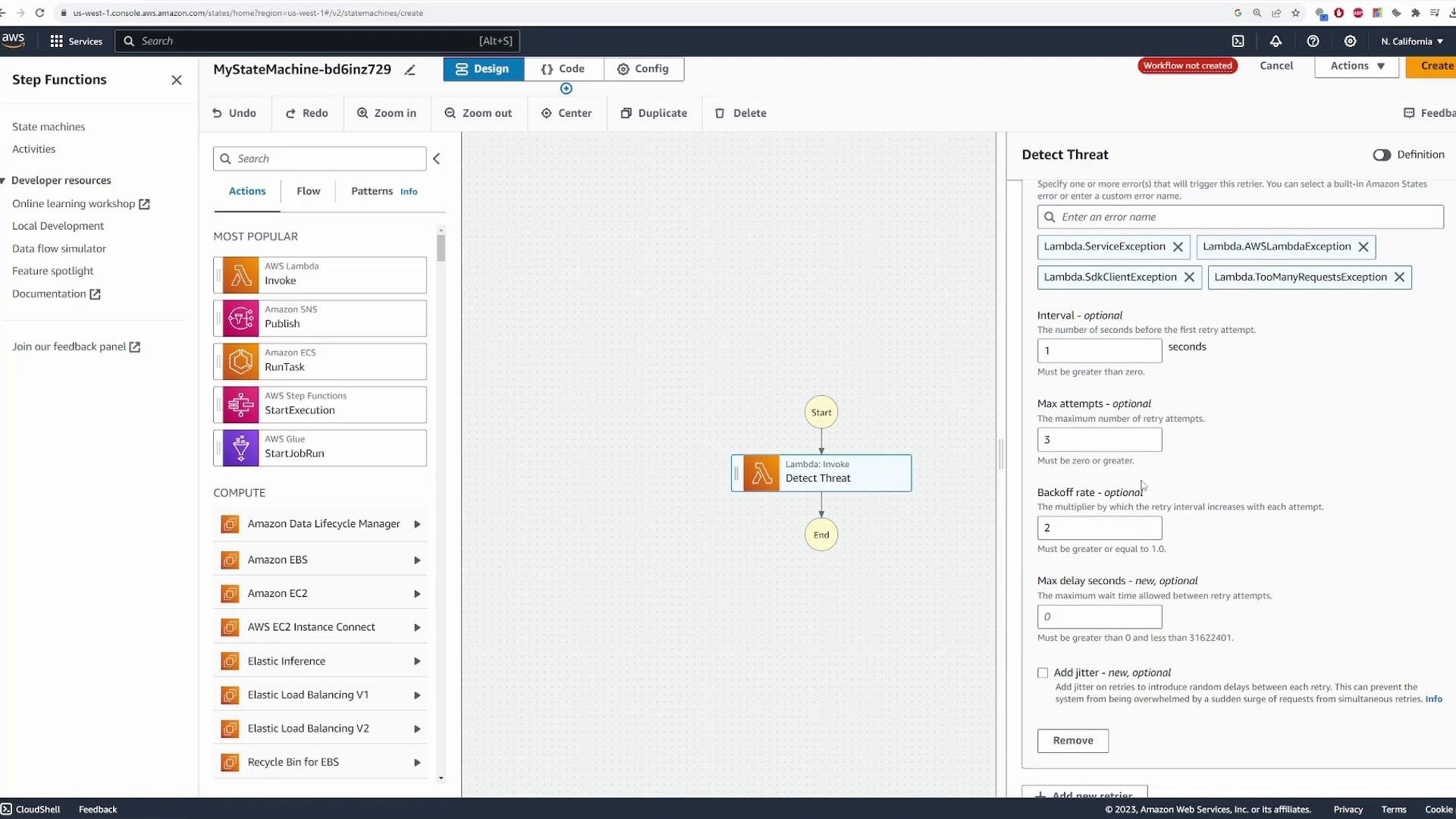Click the Enter an error name field

[x=1240, y=217]
